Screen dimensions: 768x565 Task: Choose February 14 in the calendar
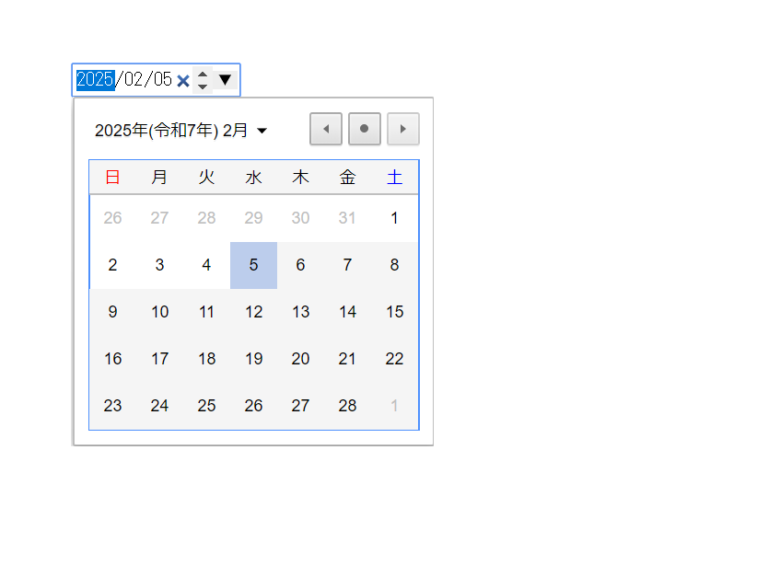point(348,312)
